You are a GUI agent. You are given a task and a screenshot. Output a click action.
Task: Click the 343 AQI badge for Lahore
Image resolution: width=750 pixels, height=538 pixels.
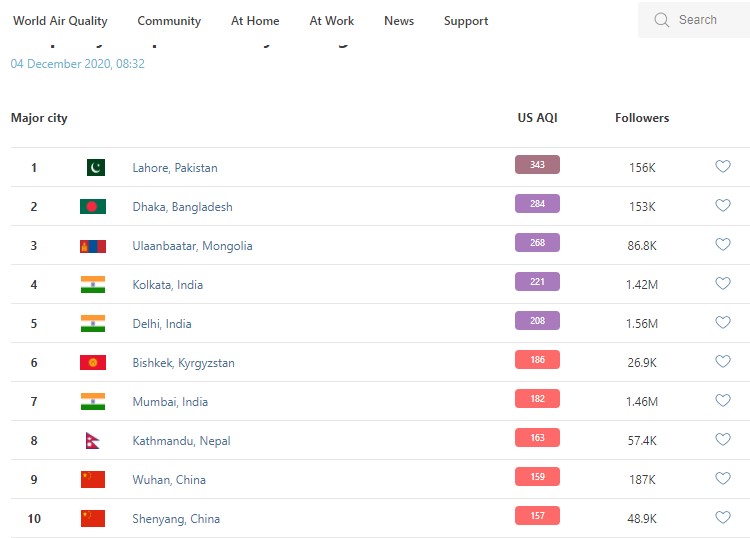click(x=537, y=166)
